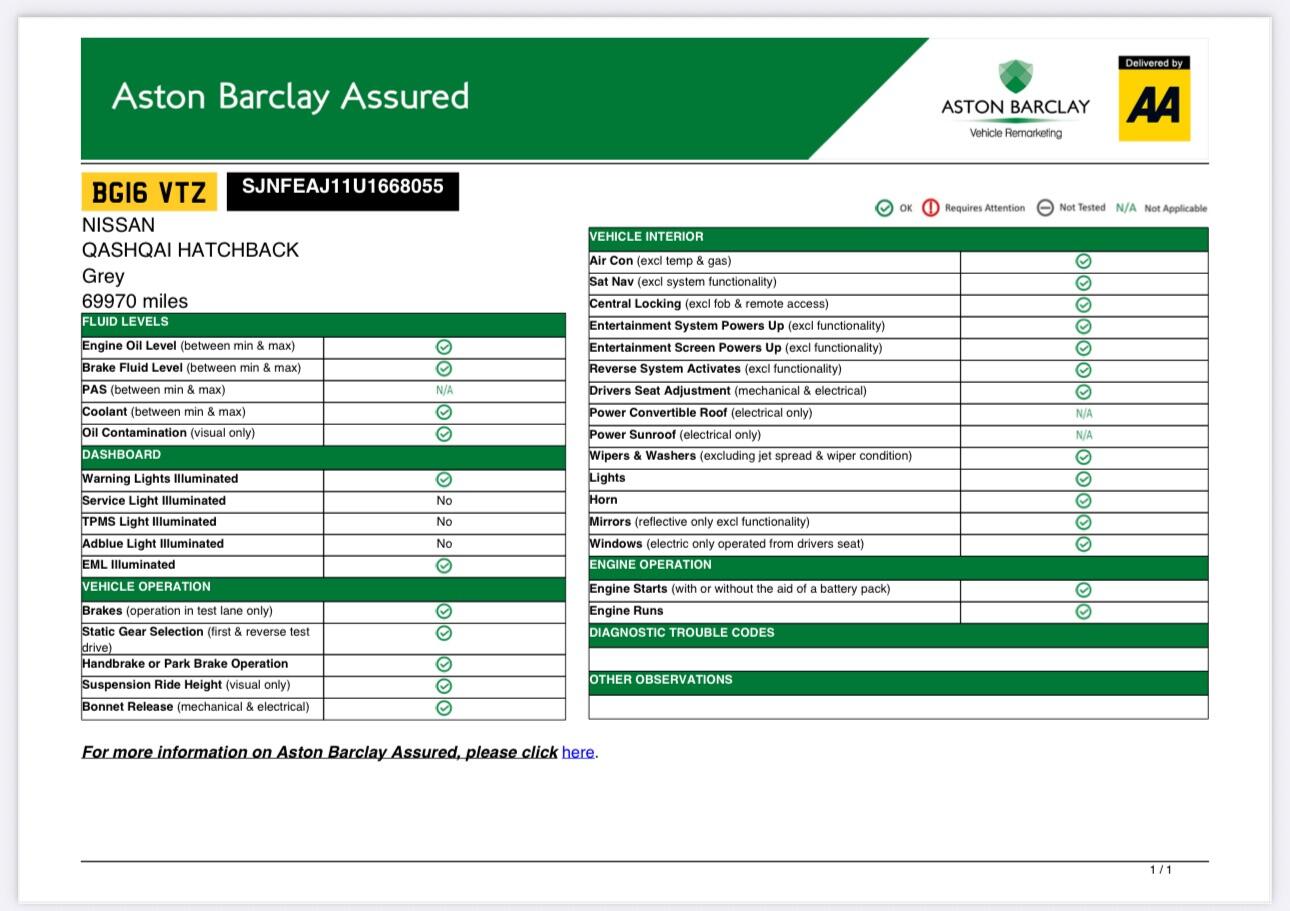Select the VIN number SJNFEAJ11U1668055
This screenshot has width=1290, height=911.
tap(342, 187)
